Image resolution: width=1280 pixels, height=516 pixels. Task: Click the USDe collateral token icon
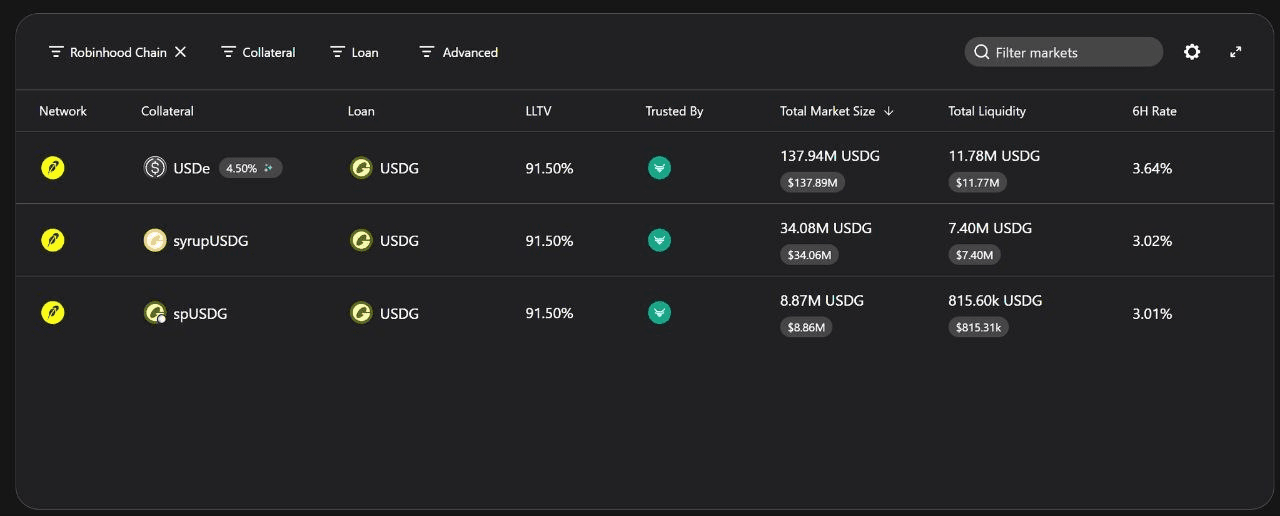tap(155, 168)
